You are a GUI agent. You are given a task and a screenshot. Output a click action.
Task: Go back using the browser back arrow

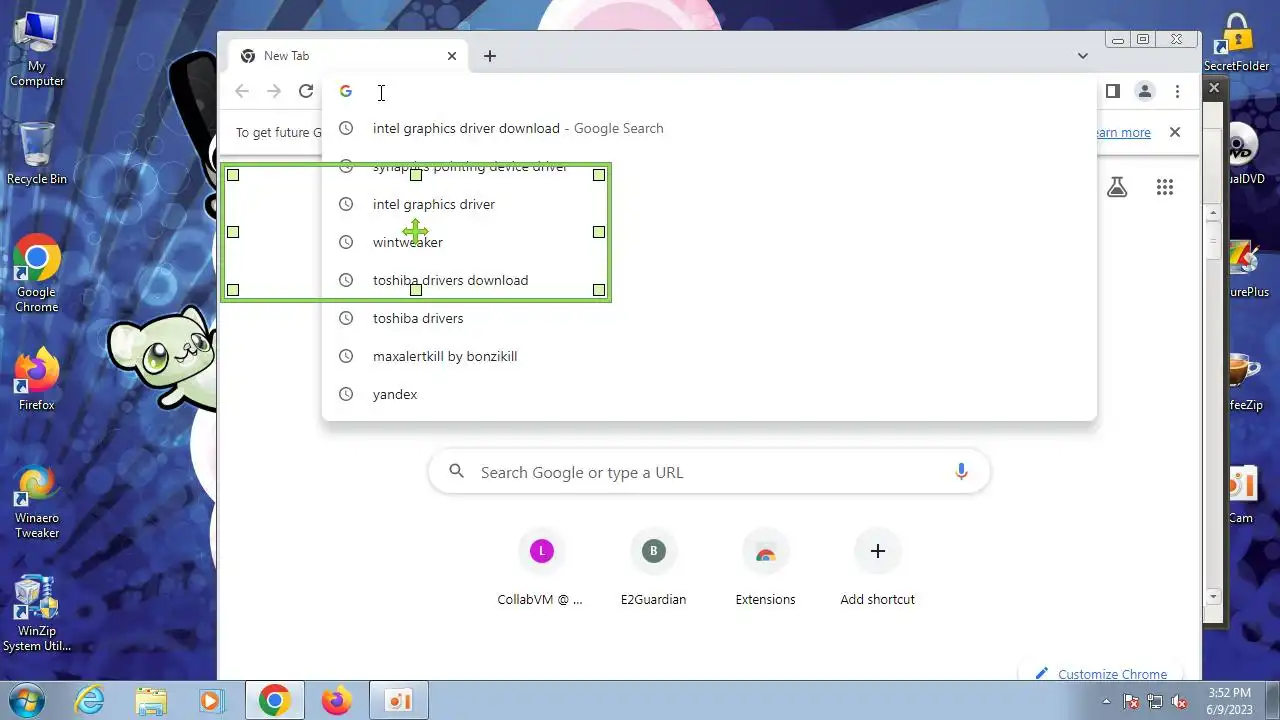pyautogui.click(x=242, y=92)
